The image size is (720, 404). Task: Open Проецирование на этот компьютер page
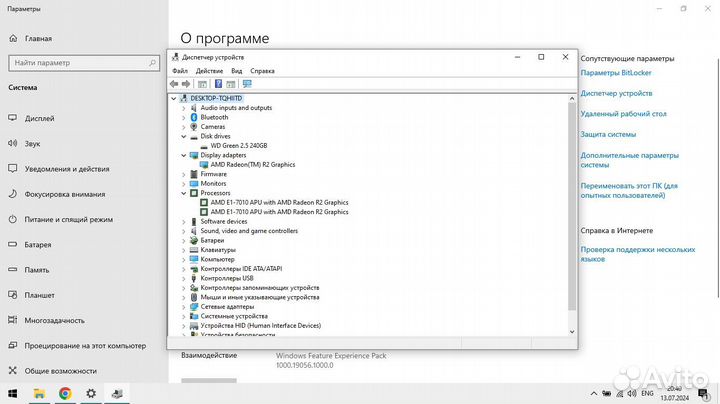(85, 346)
